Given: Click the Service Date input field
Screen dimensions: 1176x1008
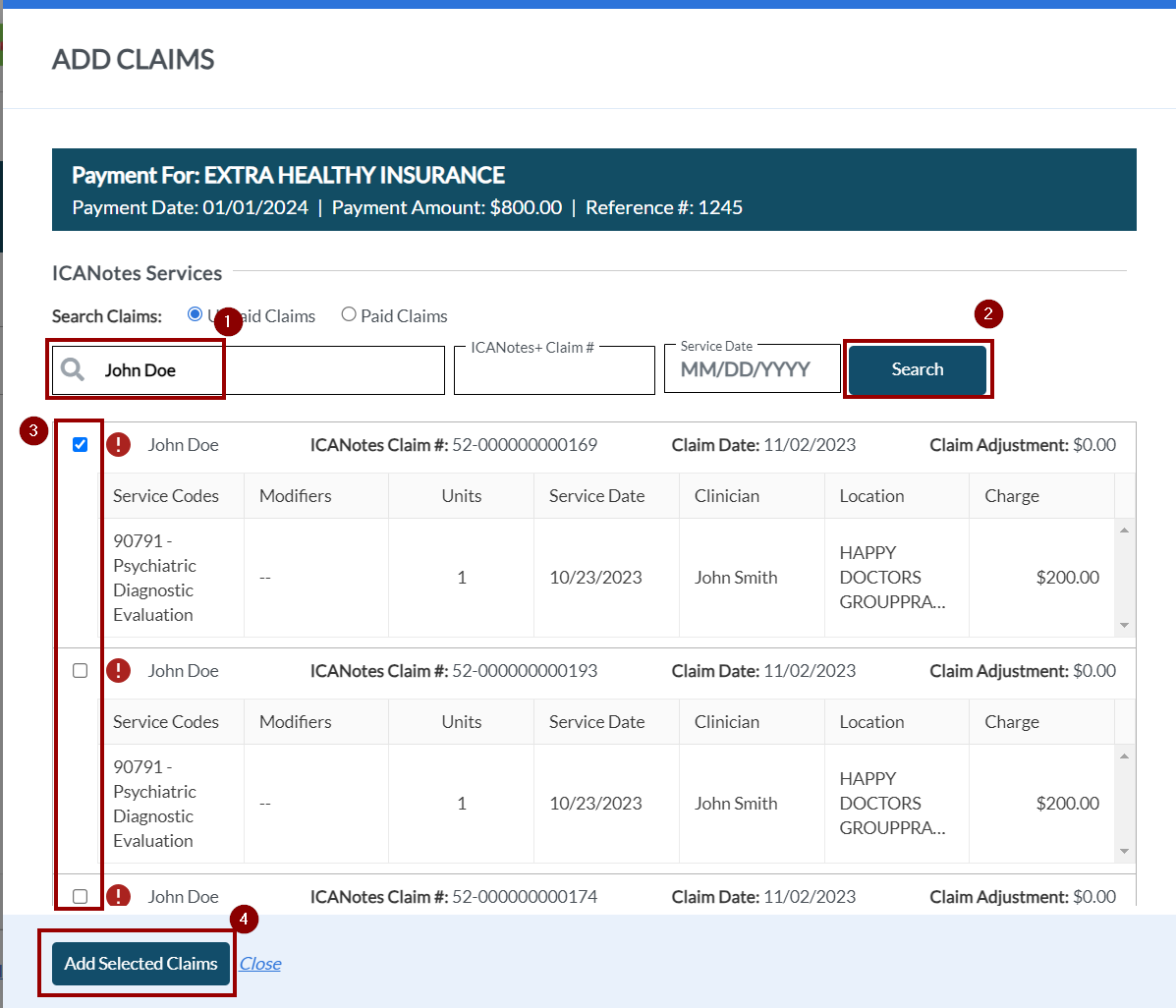Looking at the screenshot, I should tap(752, 370).
